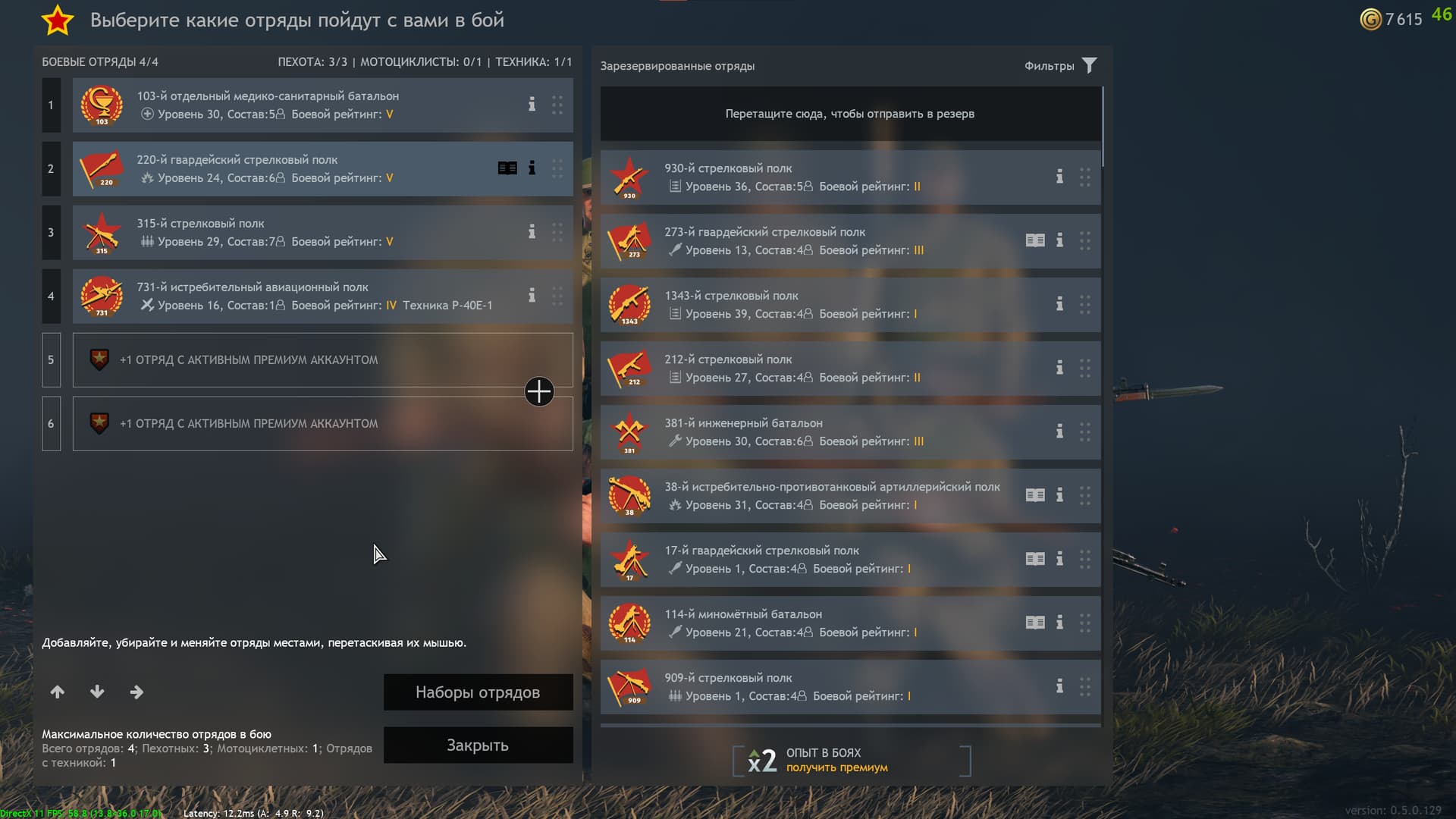Viewport: 1456px width, 819px height.
Task: Click the round plus add-squad button
Action: (539, 391)
